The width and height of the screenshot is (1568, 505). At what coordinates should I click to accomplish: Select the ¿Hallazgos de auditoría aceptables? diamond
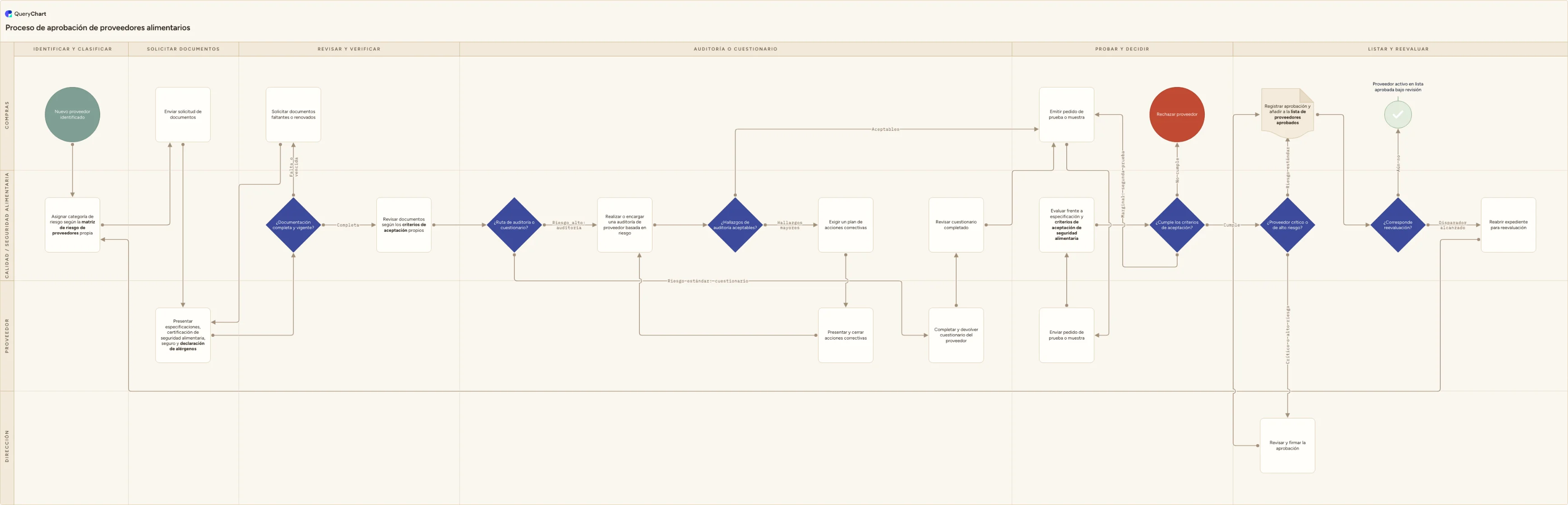735,225
